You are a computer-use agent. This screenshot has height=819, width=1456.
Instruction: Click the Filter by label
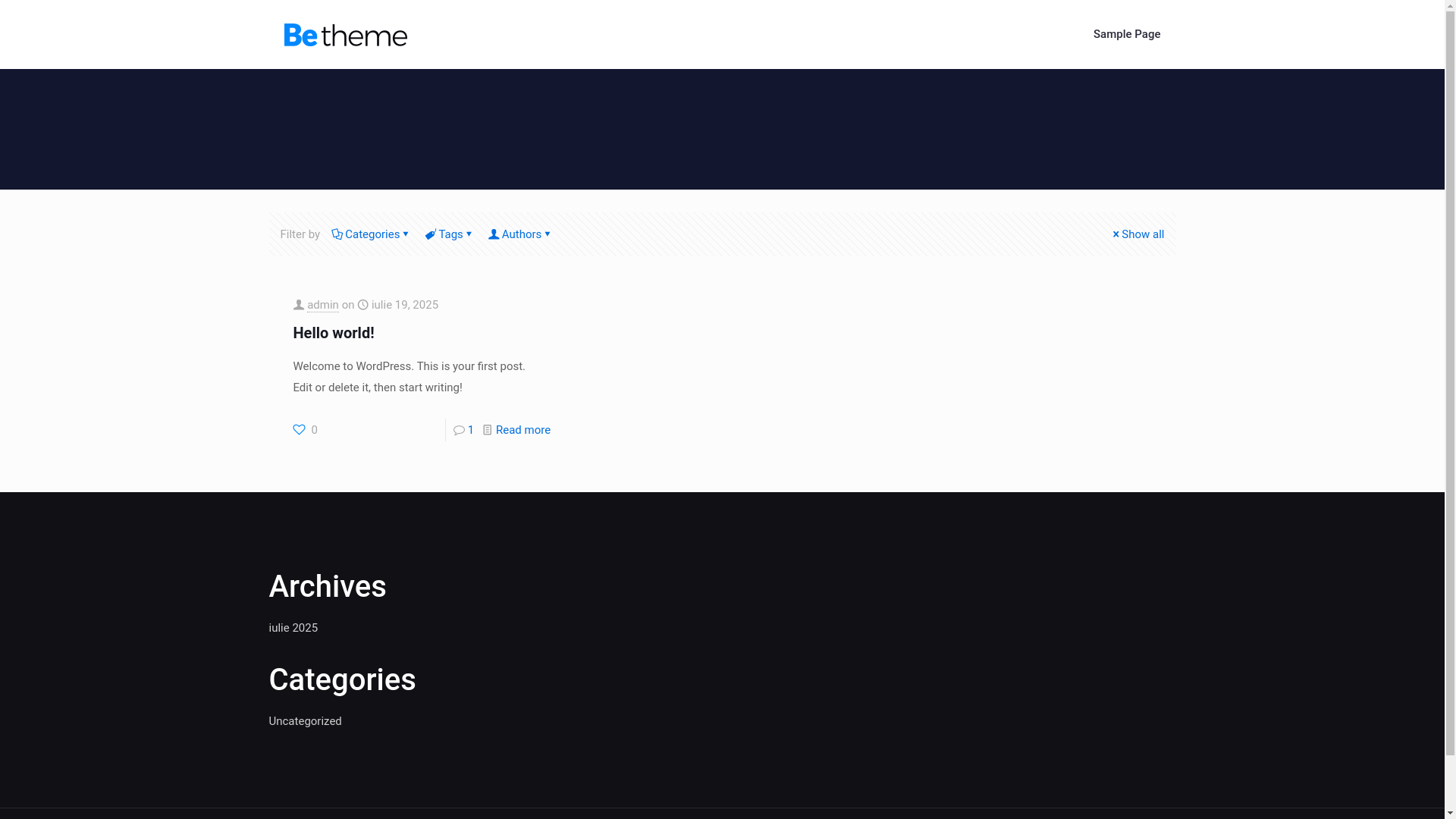pyautogui.click(x=300, y=234)
